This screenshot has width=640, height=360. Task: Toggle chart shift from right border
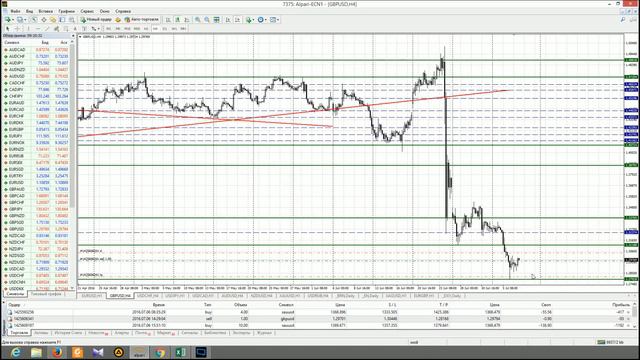237,20
